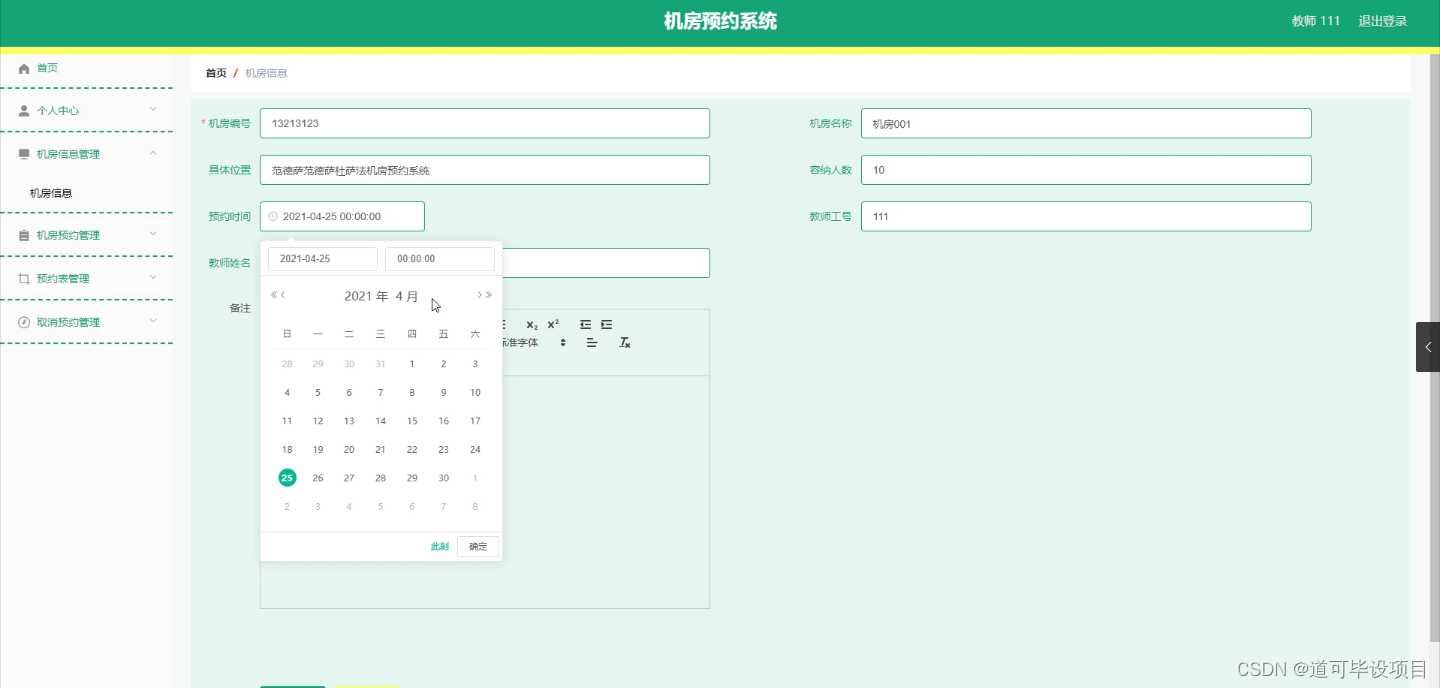The width and height of the screenshot is (1440, 688).
Task: Select date 25 in the calendar
Action: pyautogui.click(x=287, y=477)
